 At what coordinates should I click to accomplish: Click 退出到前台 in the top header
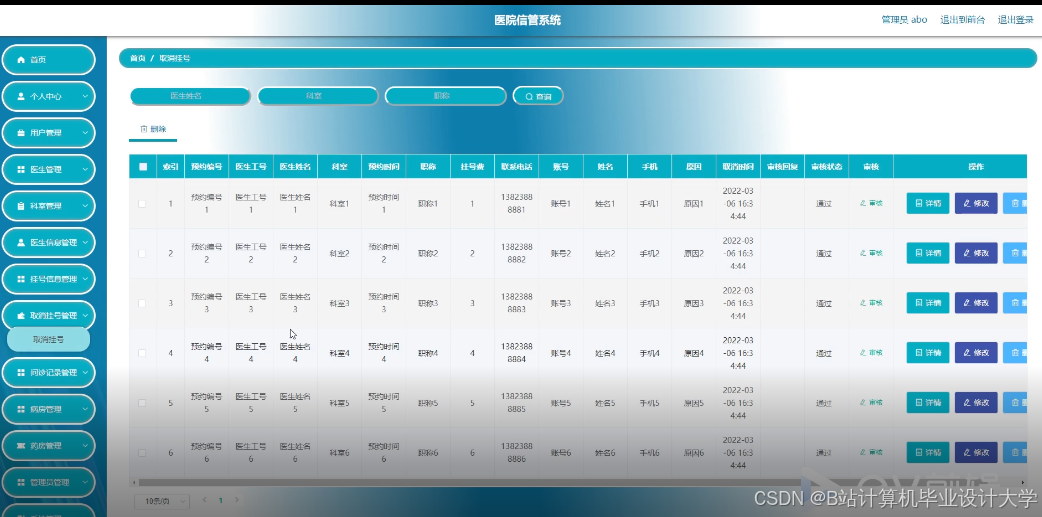point(962,20)
